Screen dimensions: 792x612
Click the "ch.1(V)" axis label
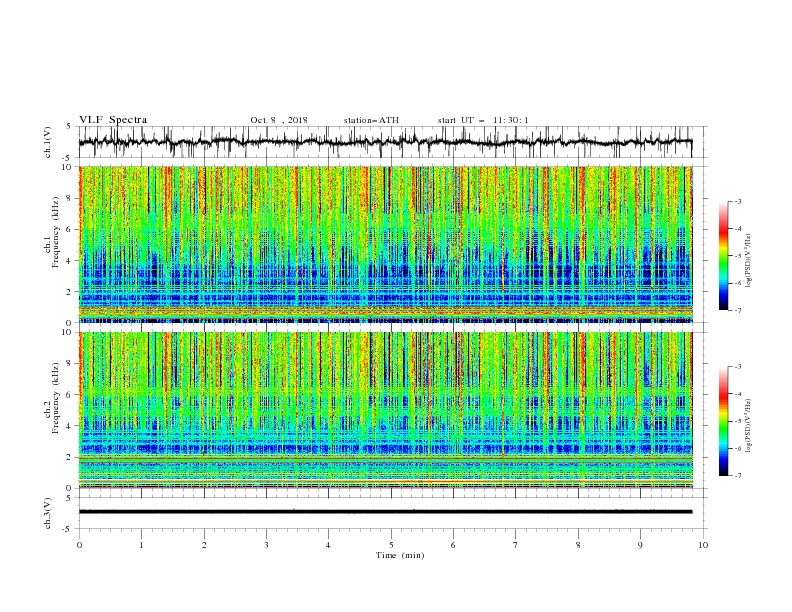point(48,142)
